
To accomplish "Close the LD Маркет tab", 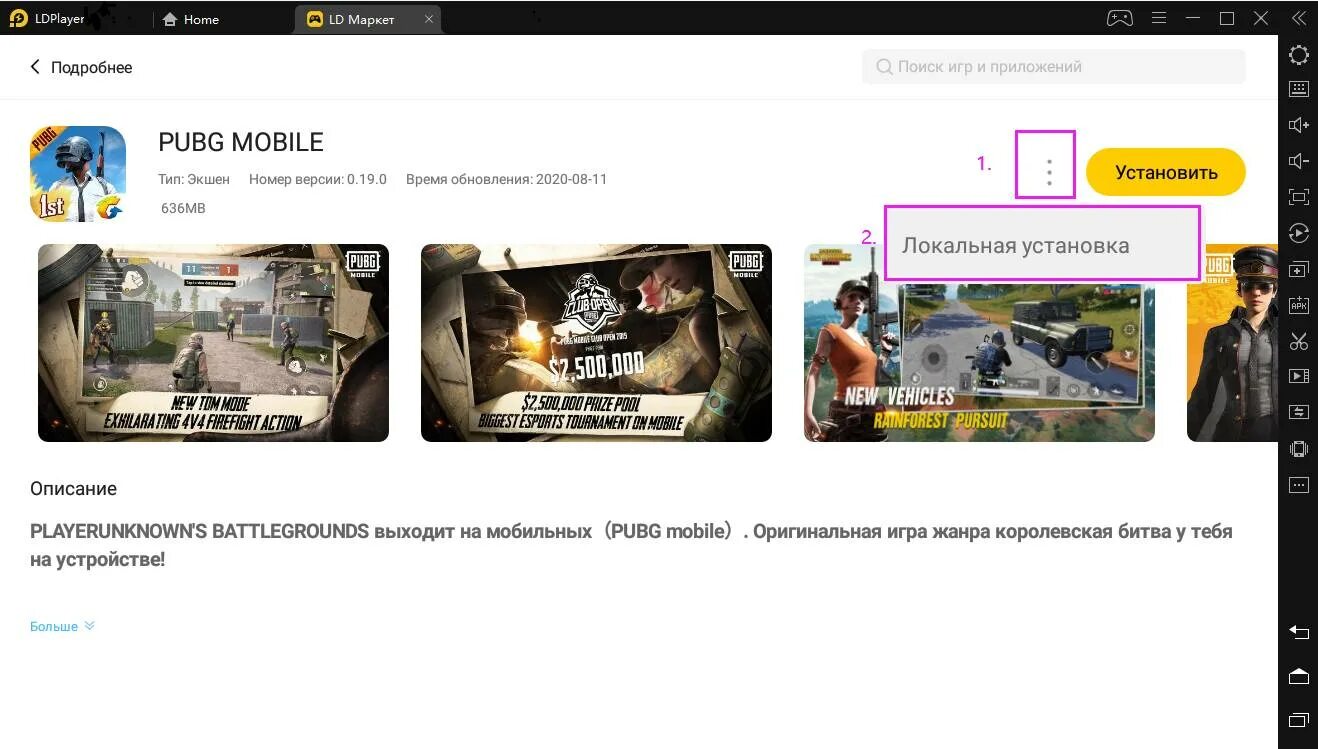I will pyautogui.click(x=429, y=19).
